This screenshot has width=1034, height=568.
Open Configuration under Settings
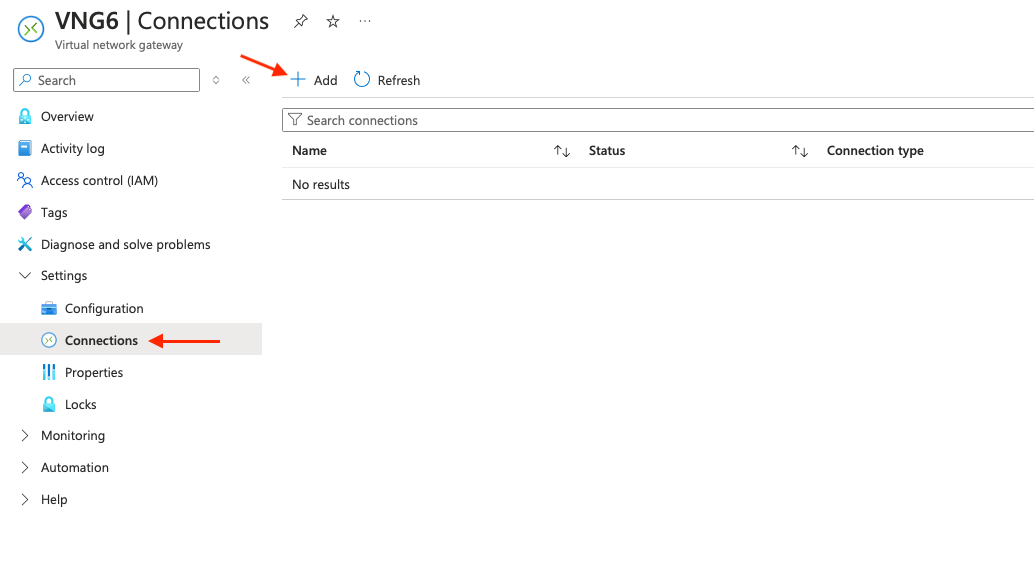[x=104, y=308]
